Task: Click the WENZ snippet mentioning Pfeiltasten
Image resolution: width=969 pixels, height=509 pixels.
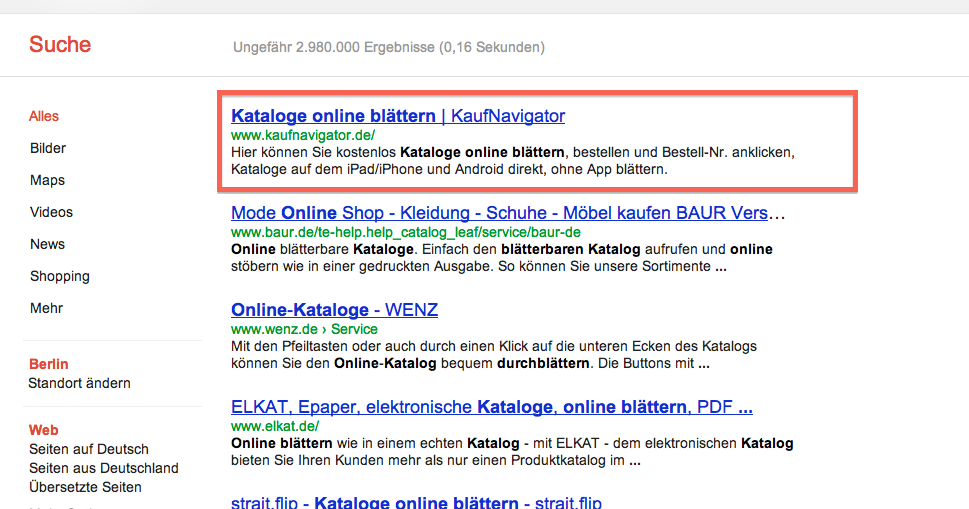Action: [494, 355]
